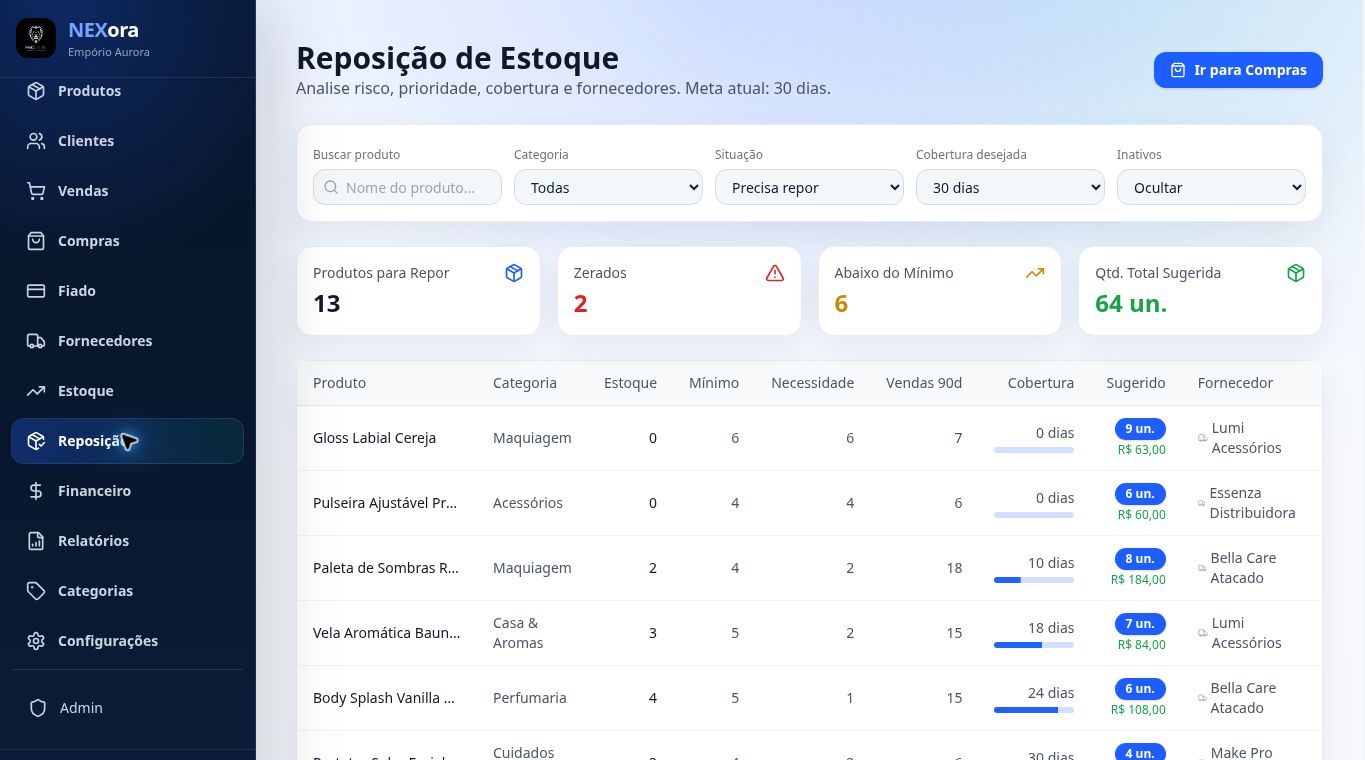Go to Produtos in the sidebar
Viewport: 1365px width, 760px height.
[x=127, y=91]
